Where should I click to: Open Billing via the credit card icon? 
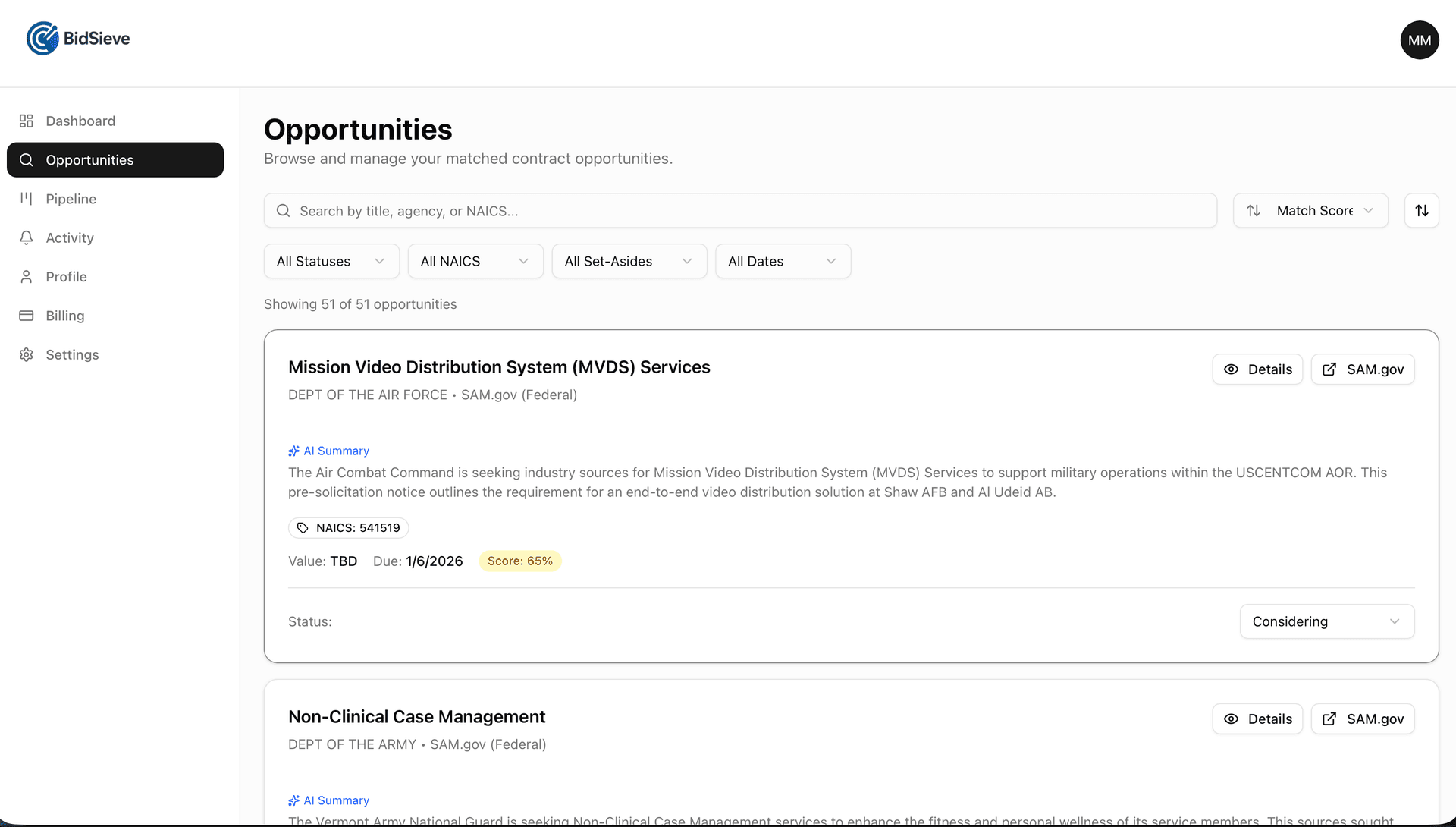pos(26,316)
